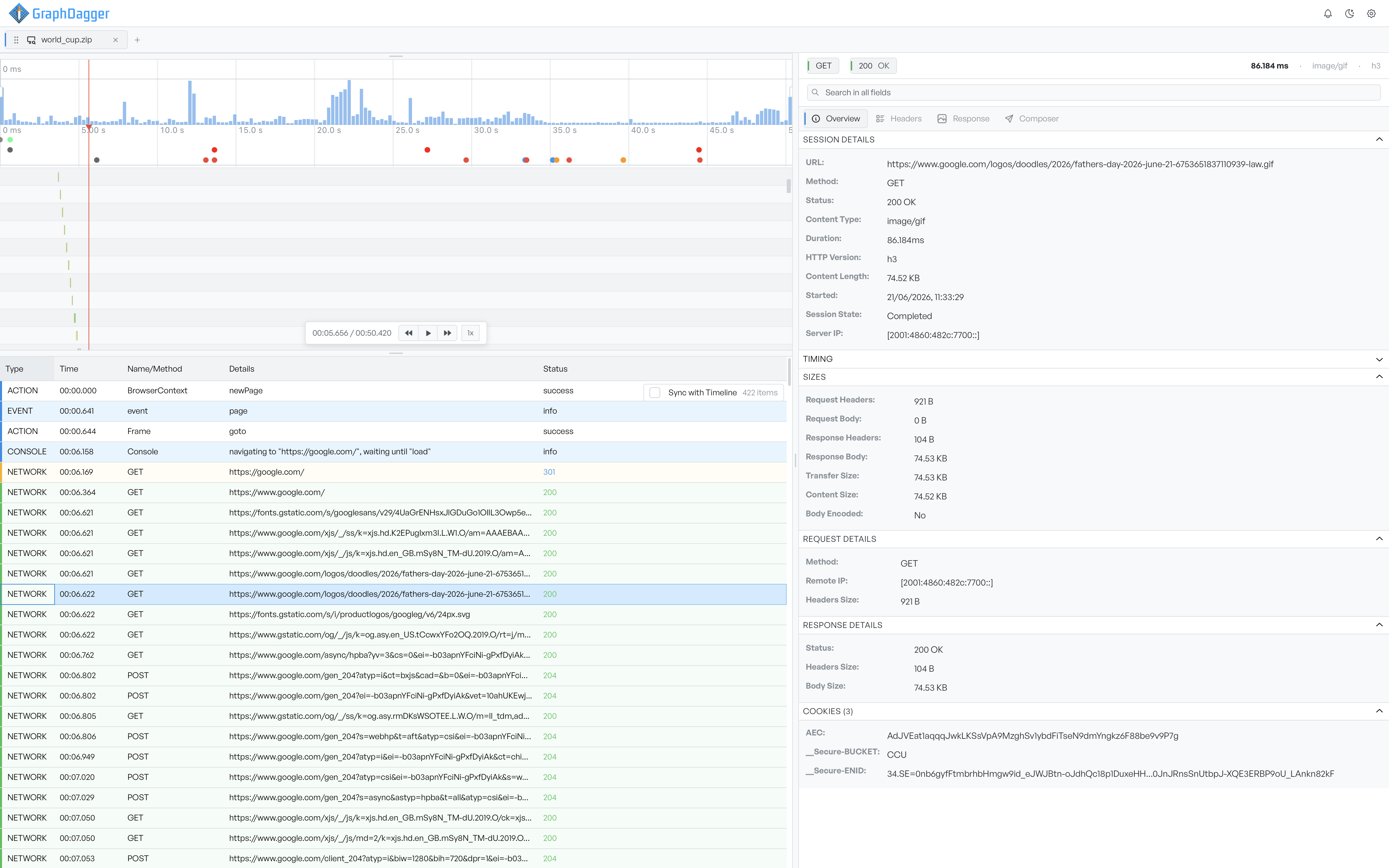Select the async/hpba request row
Image resolution: width=1389 pixels, height=868 pixels.
[393, 656]
